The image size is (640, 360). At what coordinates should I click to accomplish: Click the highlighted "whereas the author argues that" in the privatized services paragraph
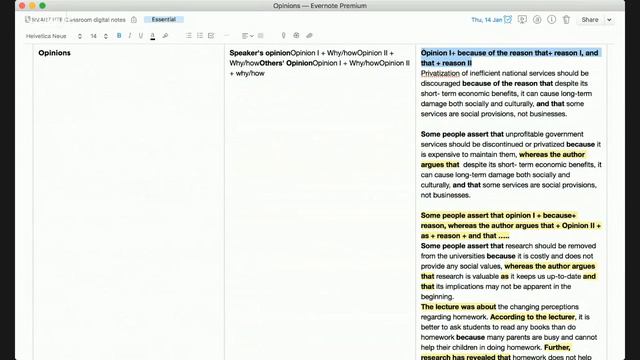click(x=503, y=160)
